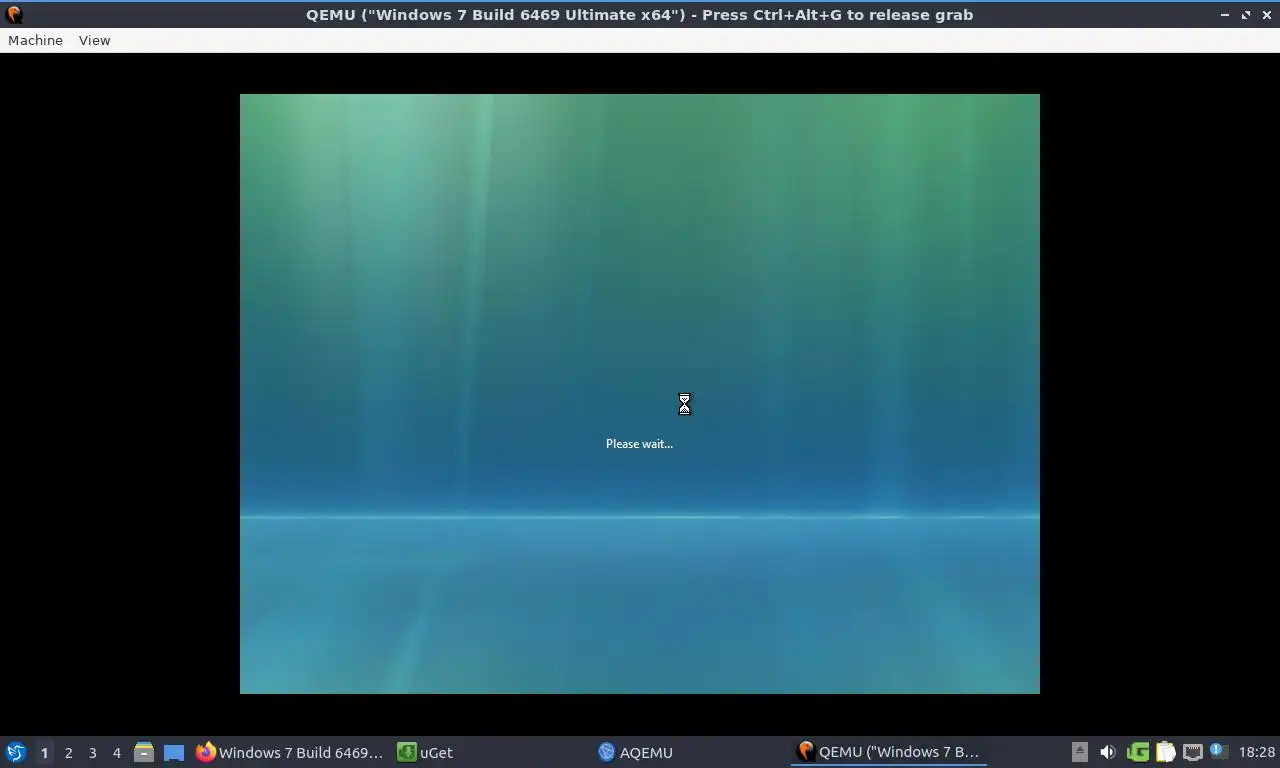Click the QEMU icon in title bar

14,15
